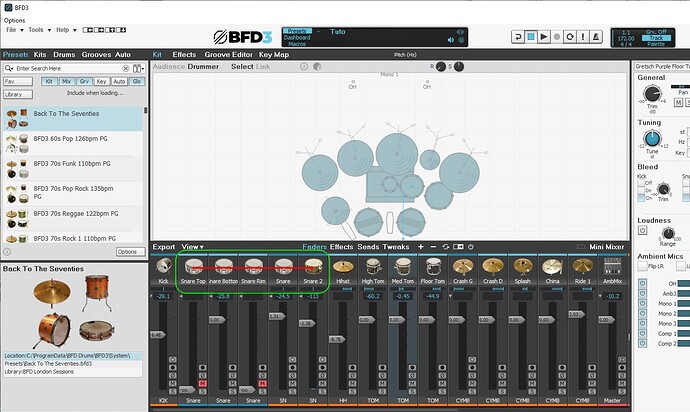Select the Ride 1 cymbal channel icon

coord(583,267)
